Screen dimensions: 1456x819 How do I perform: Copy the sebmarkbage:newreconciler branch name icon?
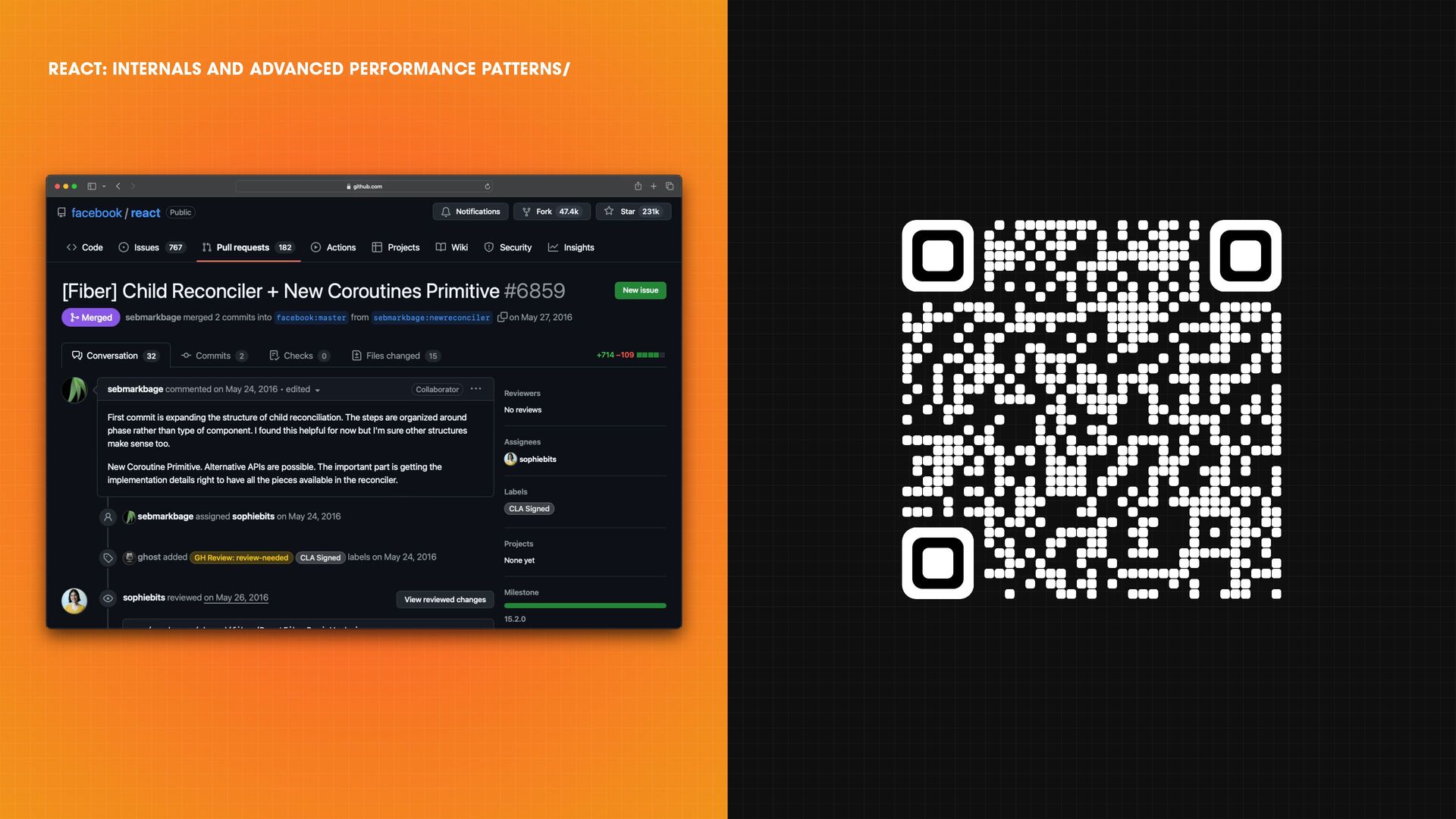pos(501,318)
